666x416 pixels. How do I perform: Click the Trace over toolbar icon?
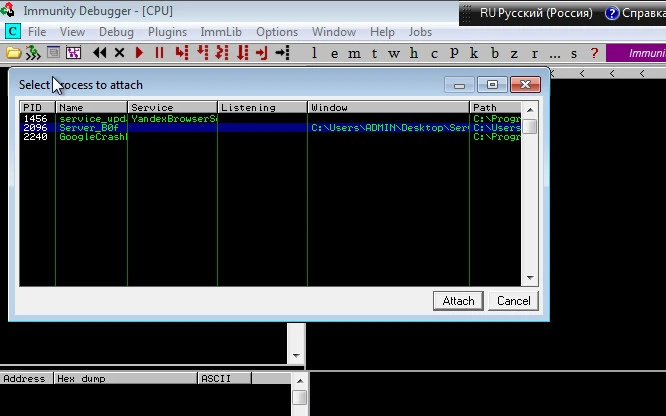point(243,53)
